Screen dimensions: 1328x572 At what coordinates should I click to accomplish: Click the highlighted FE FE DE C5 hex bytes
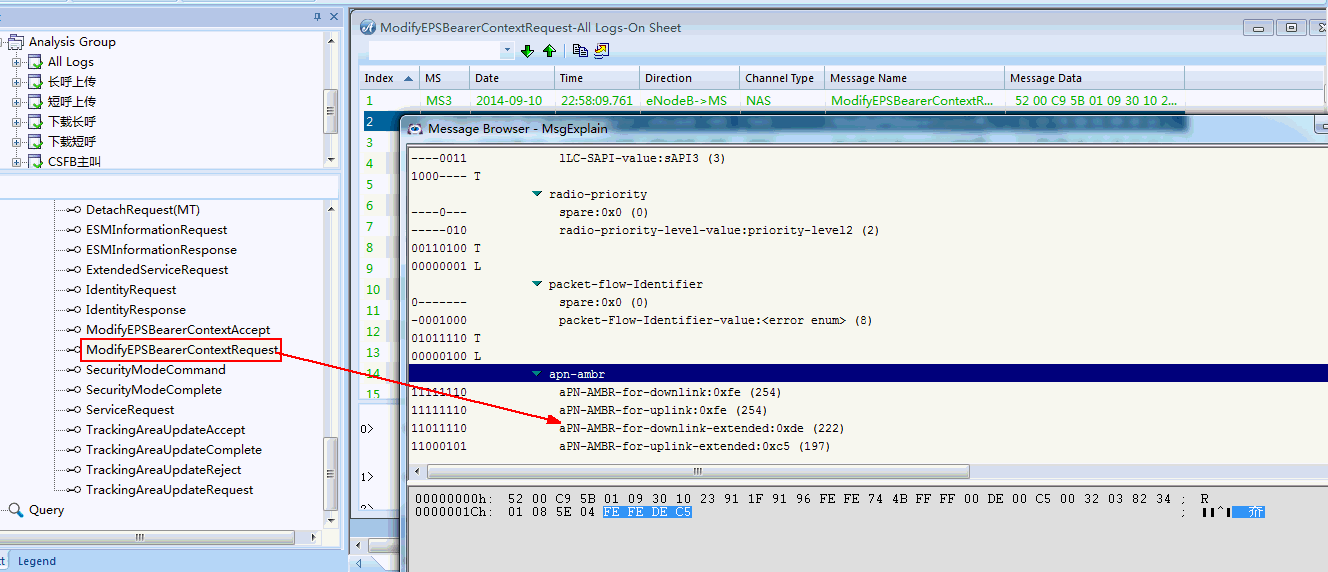647,512
